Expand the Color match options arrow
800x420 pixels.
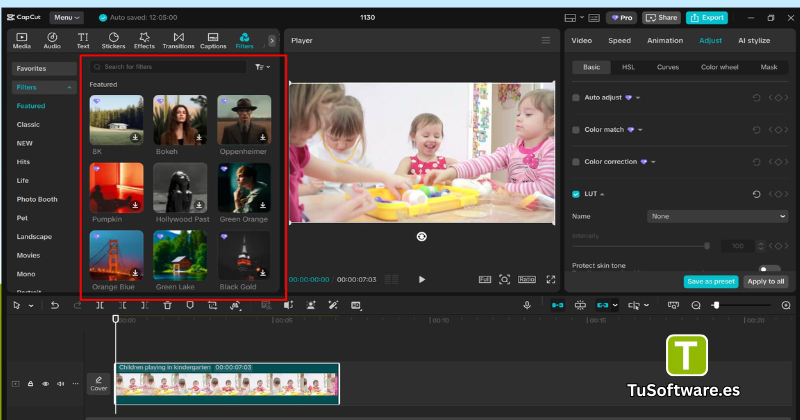pos(640,130)
